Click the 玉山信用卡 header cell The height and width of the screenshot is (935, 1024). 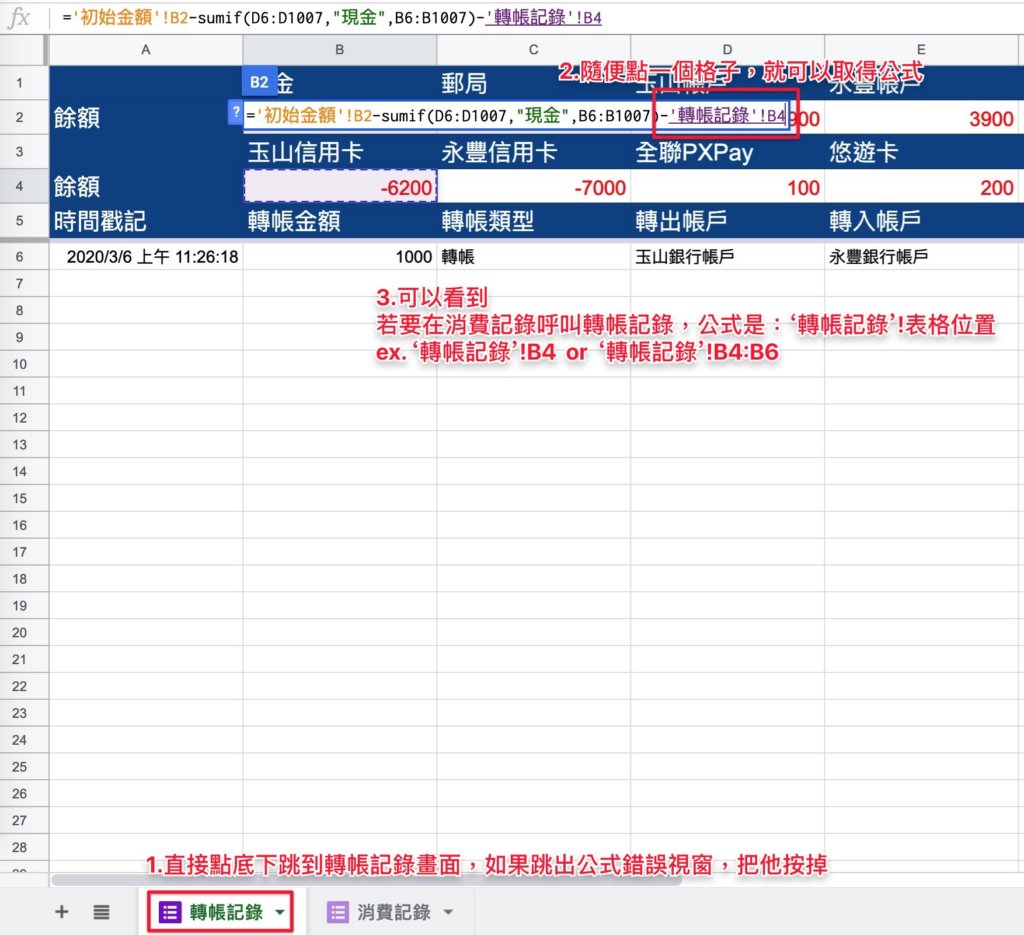(340, 152)
